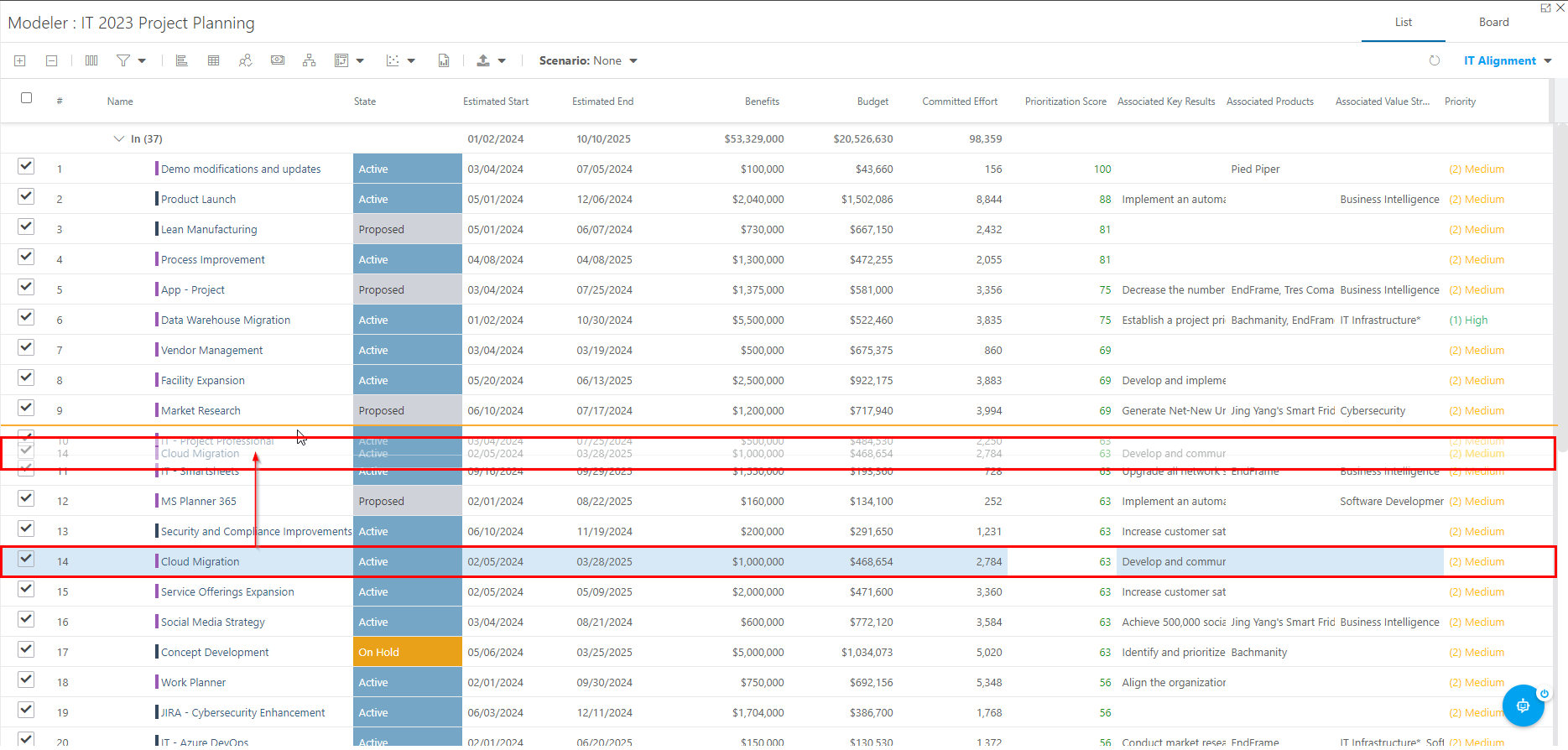Open the report document icon
This screenshot has width=1568, height=750.
[x=444, y=60]
